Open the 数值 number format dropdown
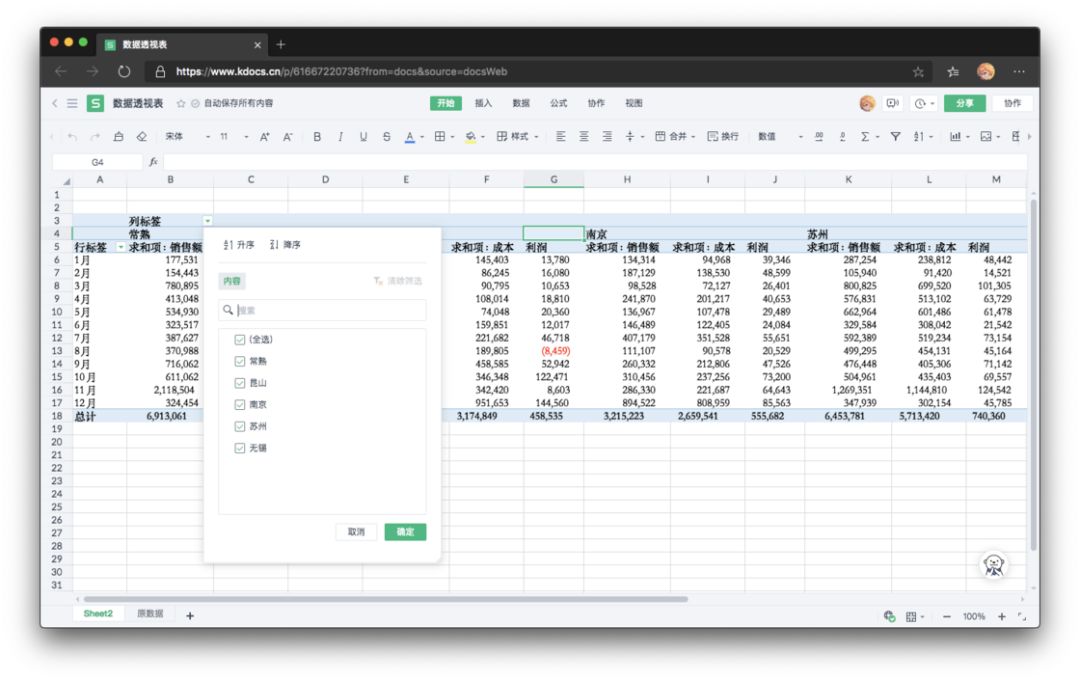 pos(780,136)
